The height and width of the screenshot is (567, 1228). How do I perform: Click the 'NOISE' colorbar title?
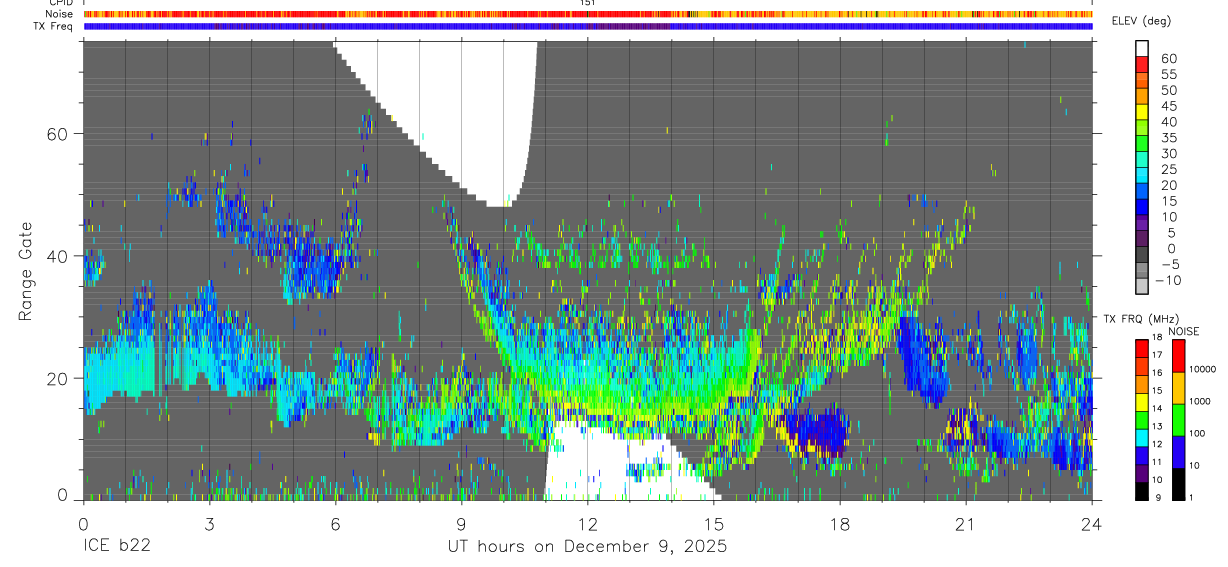[1186, 331]
